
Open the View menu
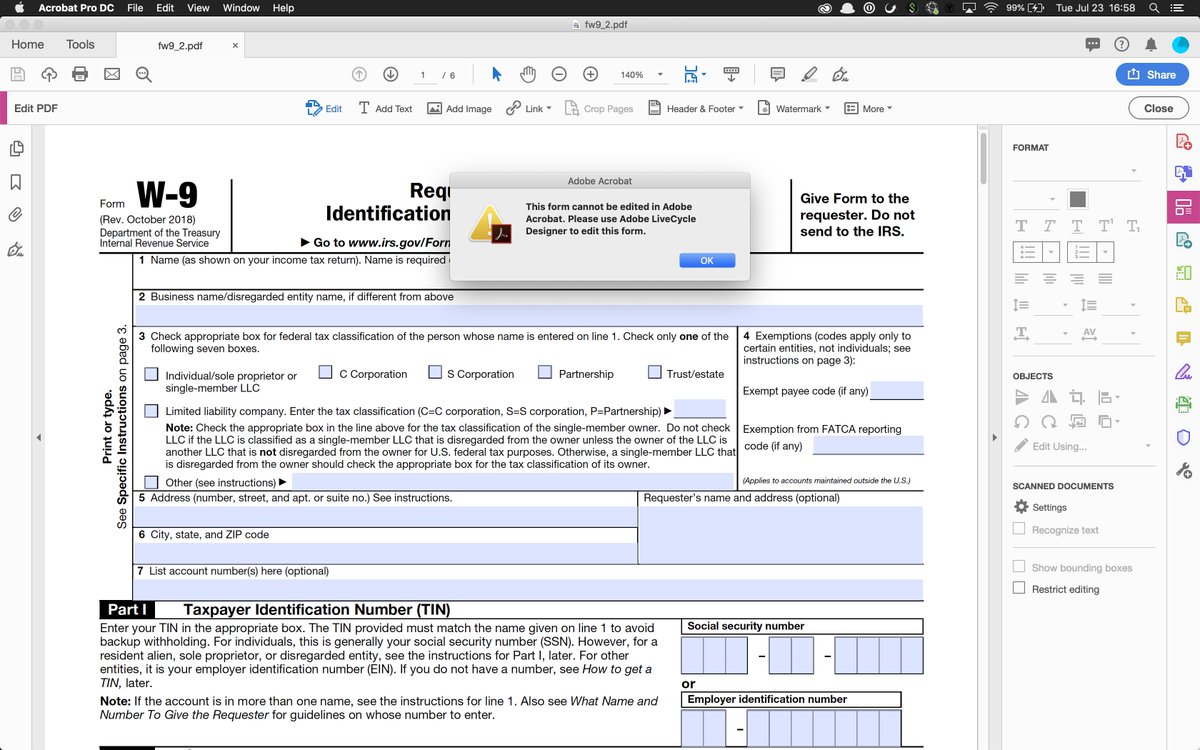(199, 8)
